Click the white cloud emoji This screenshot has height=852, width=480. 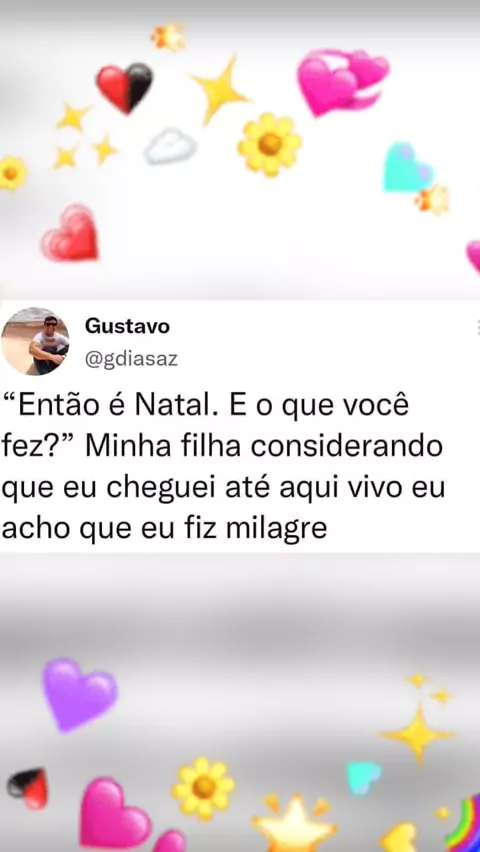(x=171, y=146)
